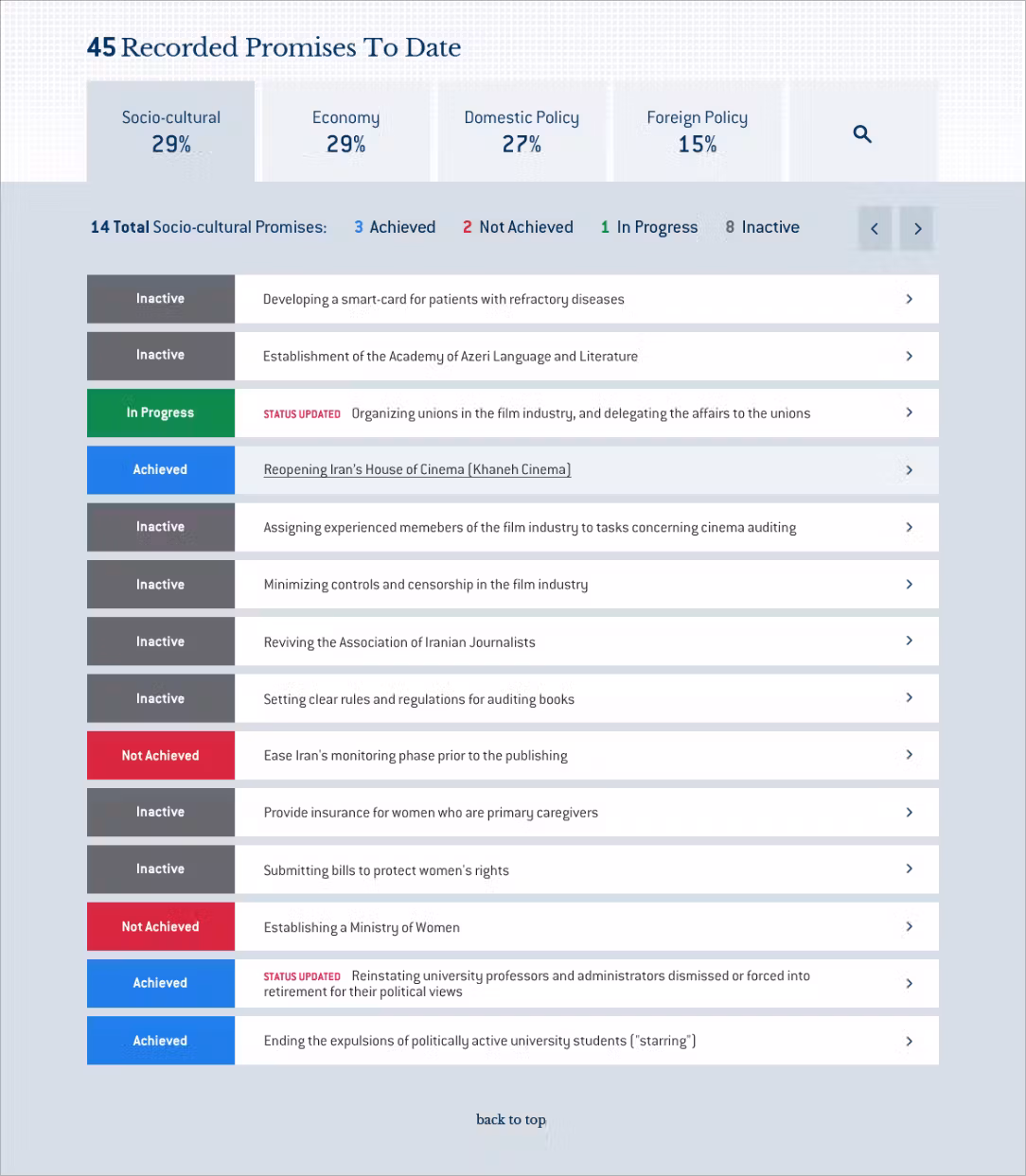Switch to the Economy tab
The width and height of the screenshot is (1026, 1176).
coord(345,131)
